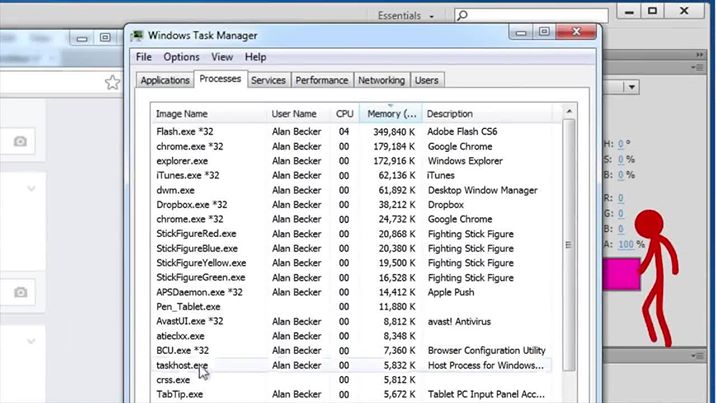Viewport: 716px width, 403px height.
Task: Open the File menu in Task Manager
Action: (x=143, y=57)
